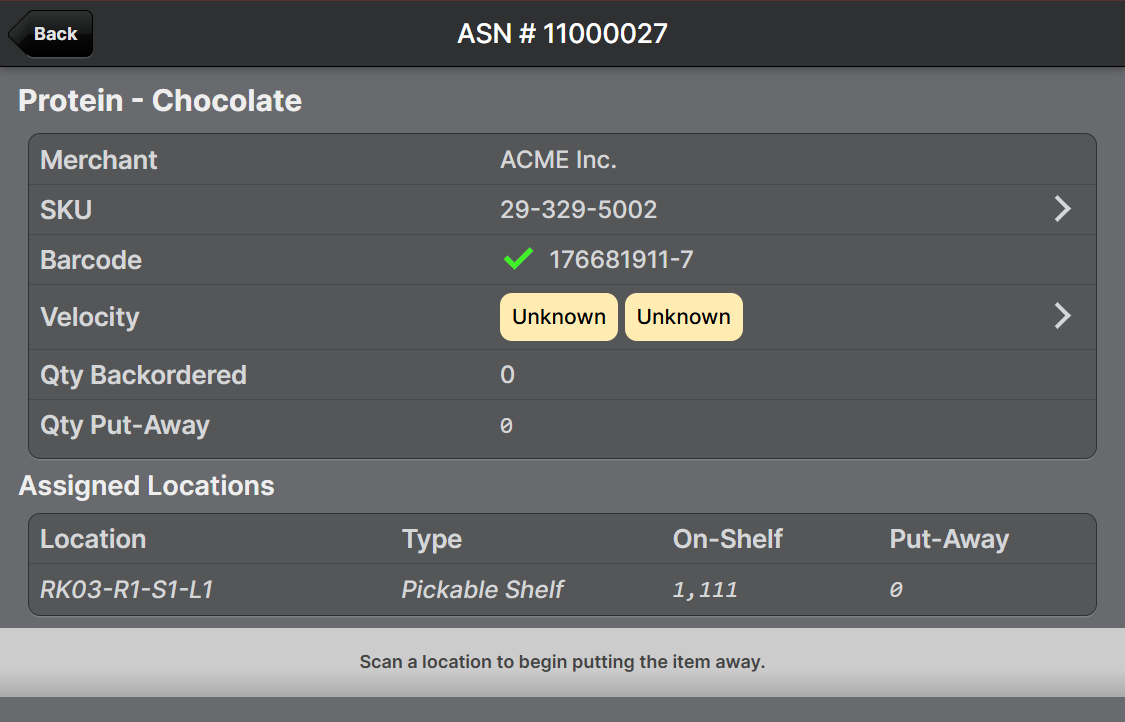
Task: Select the first Unknown velocity badge
Action: click(x=558, y=317)
